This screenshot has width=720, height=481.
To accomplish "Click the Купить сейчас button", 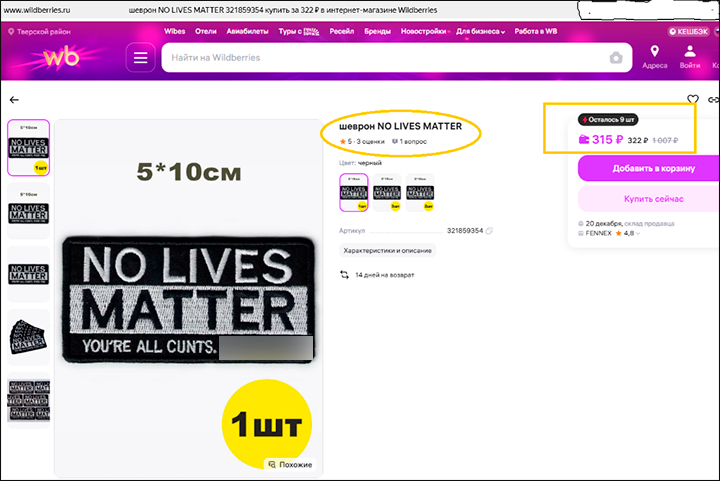I will click(648, 199).
